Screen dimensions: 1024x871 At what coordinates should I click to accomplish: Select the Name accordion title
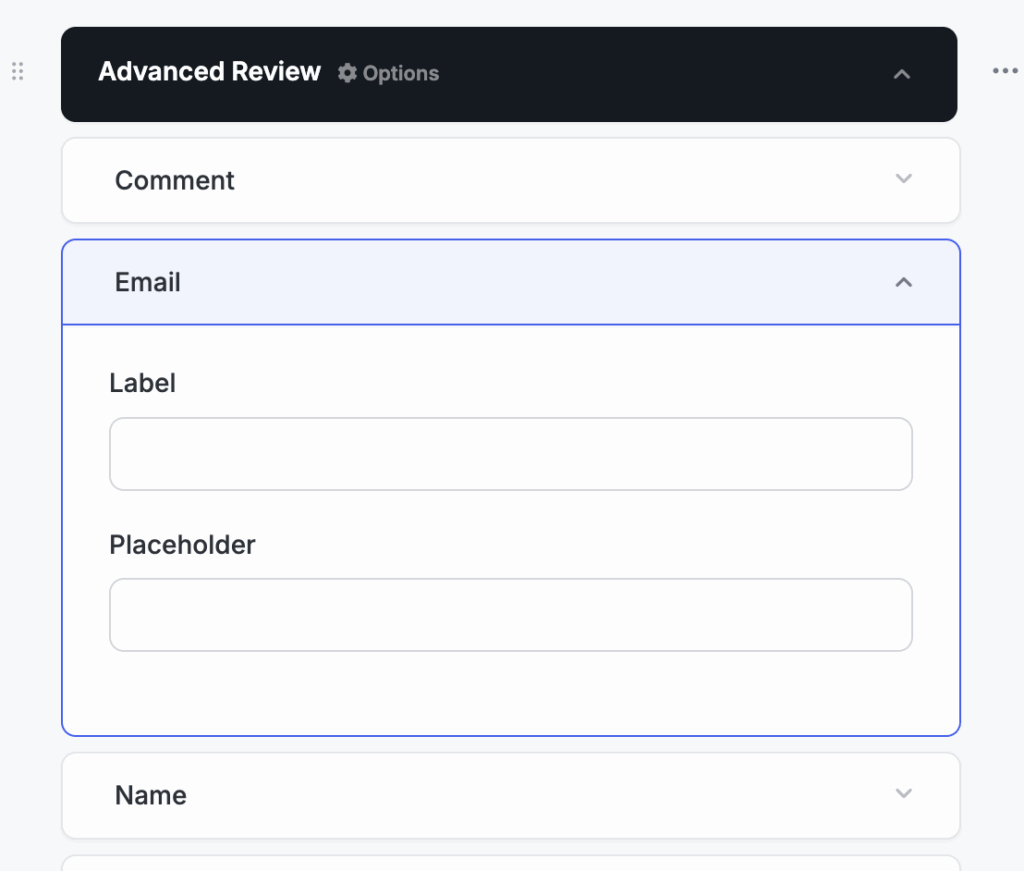click(151, 796)
